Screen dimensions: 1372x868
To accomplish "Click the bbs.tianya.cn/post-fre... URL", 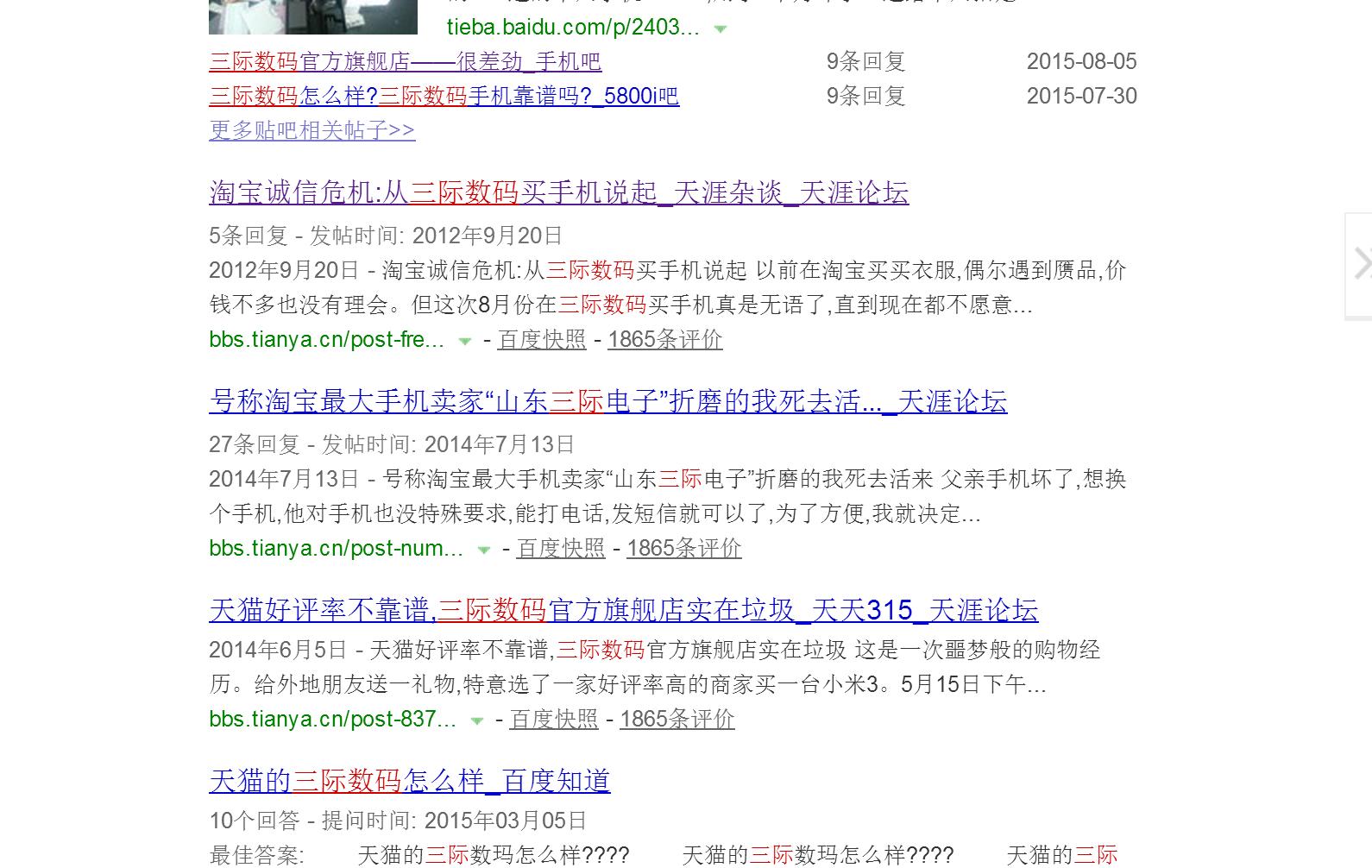I will 327,340.
